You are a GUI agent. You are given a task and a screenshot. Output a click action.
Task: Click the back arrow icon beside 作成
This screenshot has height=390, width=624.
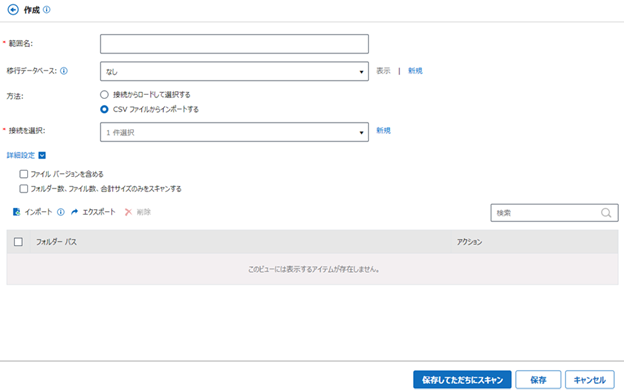(x=13, y=10)
